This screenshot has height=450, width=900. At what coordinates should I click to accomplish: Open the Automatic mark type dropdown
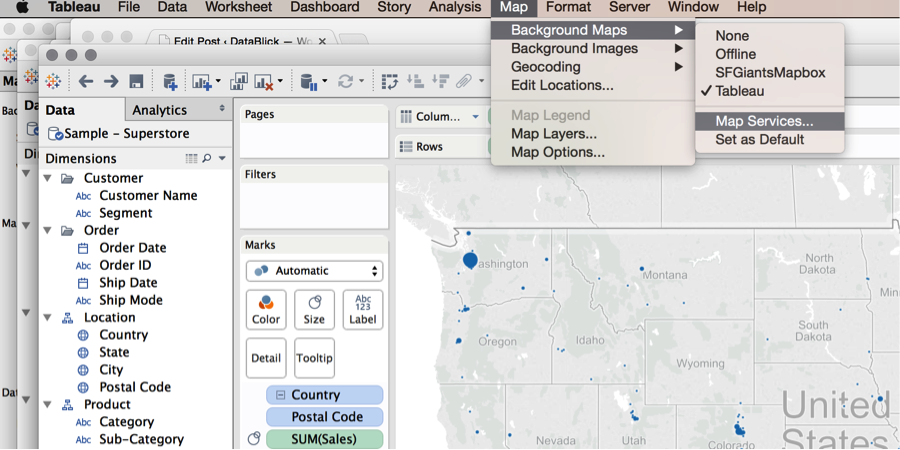click(314, 271)
